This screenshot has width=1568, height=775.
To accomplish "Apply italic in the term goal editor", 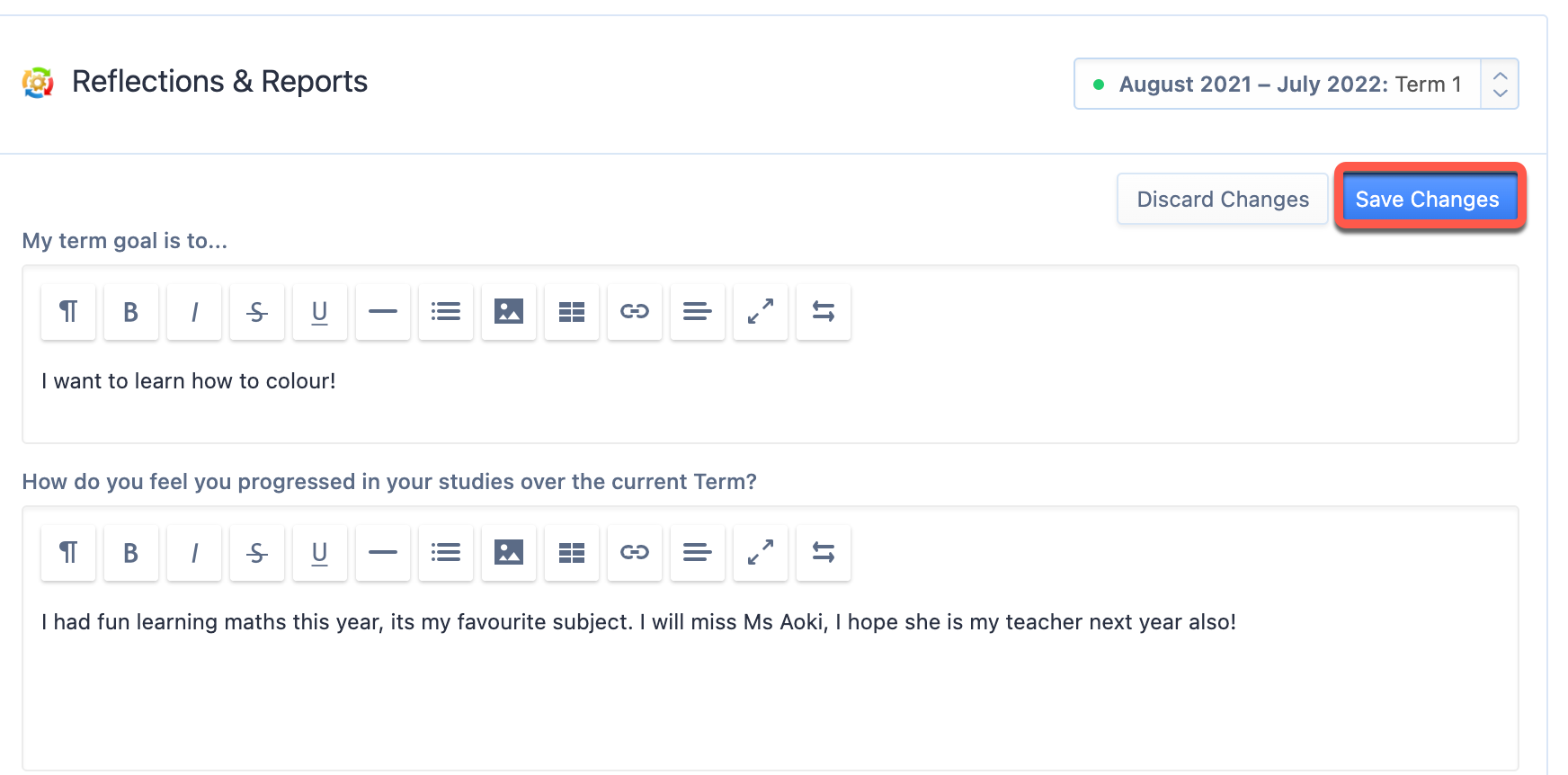I will [x=194, y=312].
